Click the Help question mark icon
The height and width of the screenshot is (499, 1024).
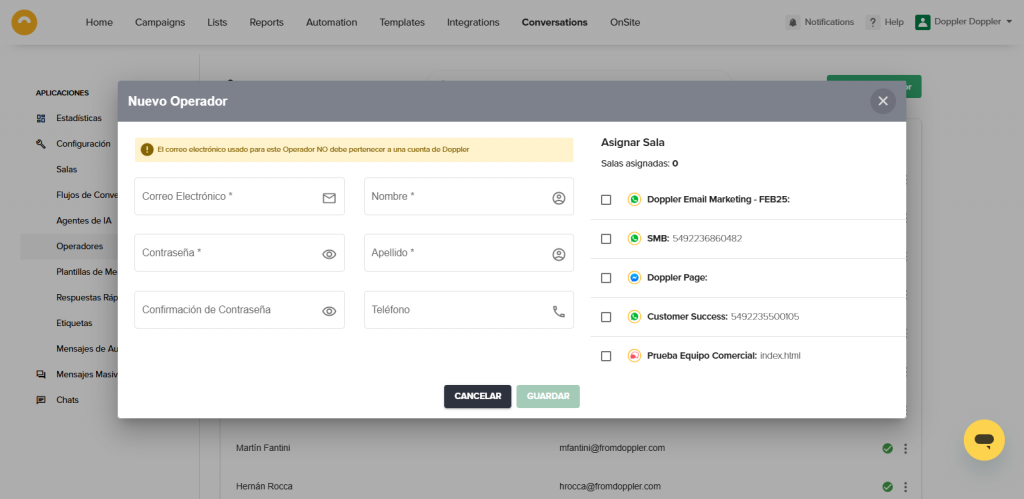pos(872,22)
